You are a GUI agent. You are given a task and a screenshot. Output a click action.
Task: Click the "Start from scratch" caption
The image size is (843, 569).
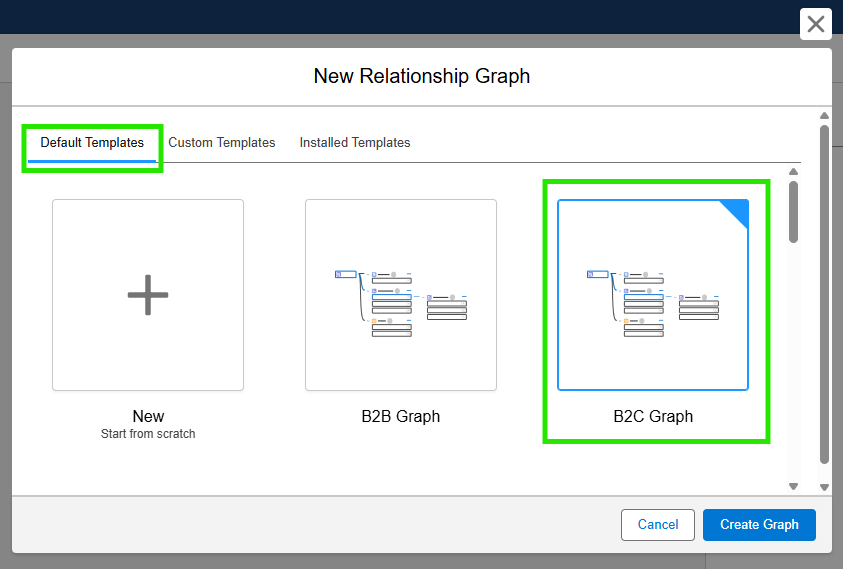point(148,434)
